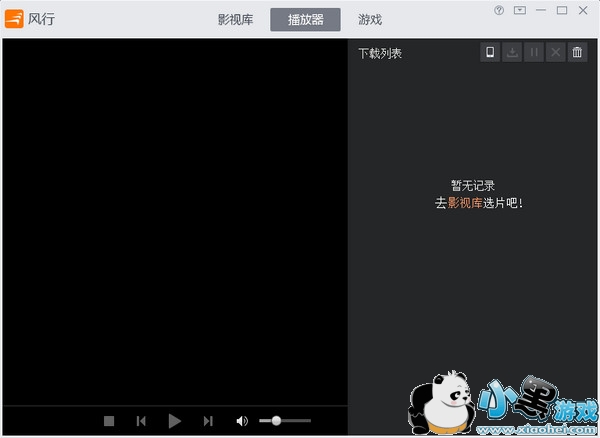Pause downloads with the pause icon
Viewport: 600px width, 438px height.
[534, 52]
